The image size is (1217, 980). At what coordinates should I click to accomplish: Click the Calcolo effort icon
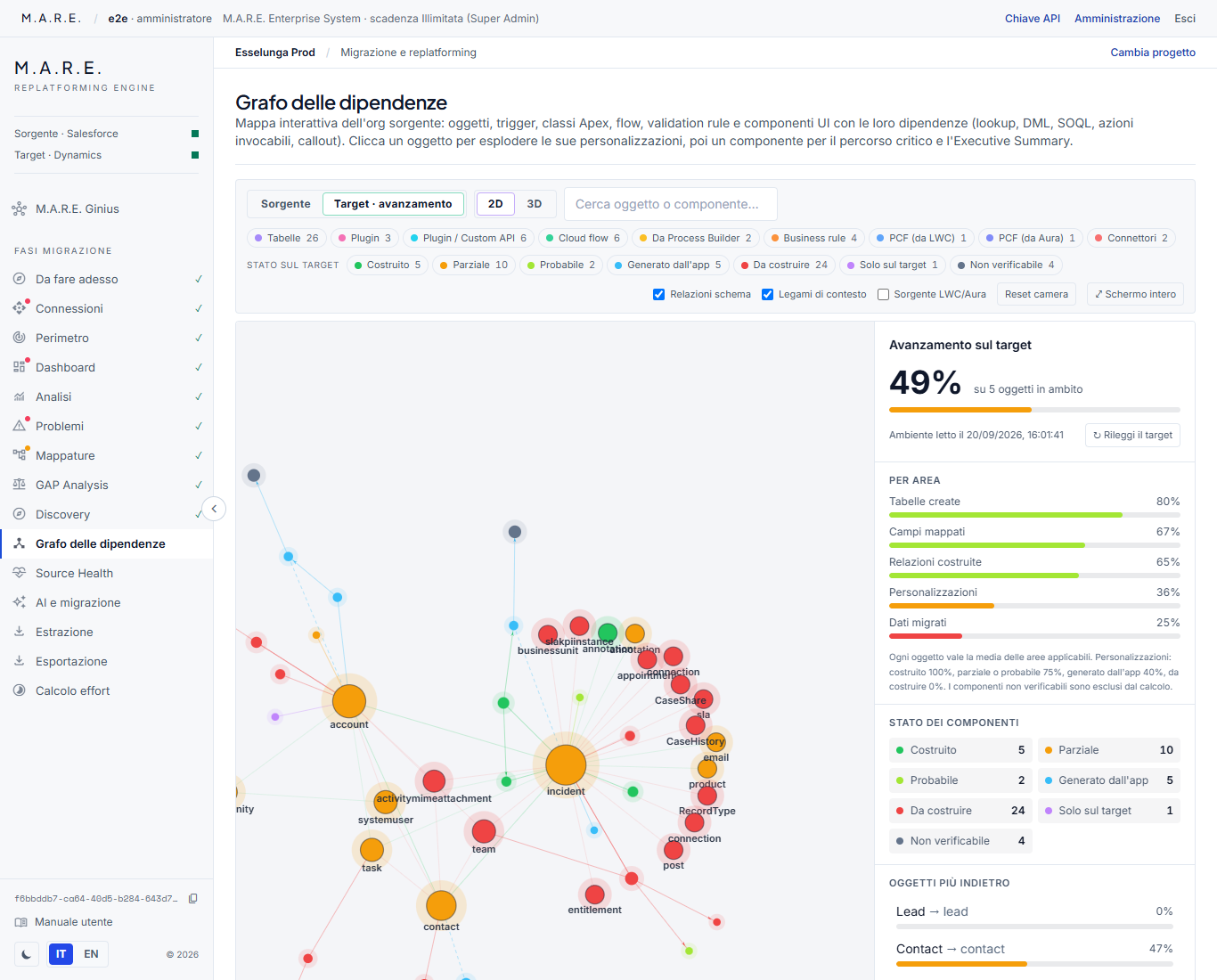pos(19,690)
